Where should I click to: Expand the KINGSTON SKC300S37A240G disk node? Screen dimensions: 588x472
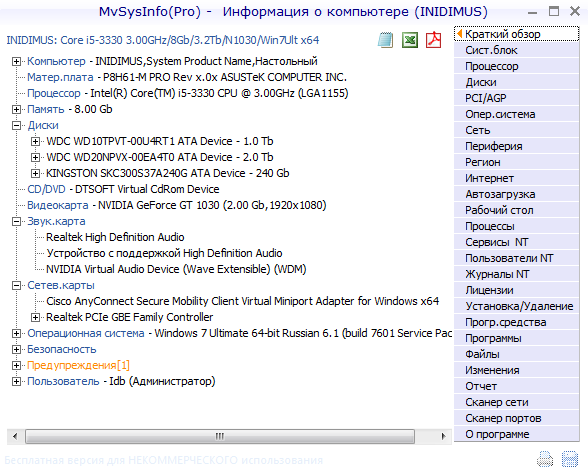35,174
